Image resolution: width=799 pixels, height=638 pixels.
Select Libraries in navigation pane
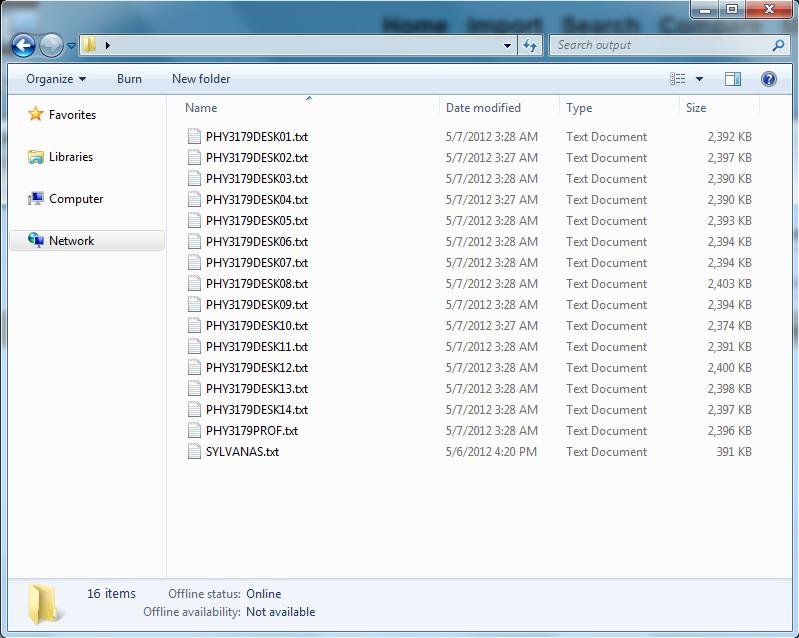[x=61, y=156]
